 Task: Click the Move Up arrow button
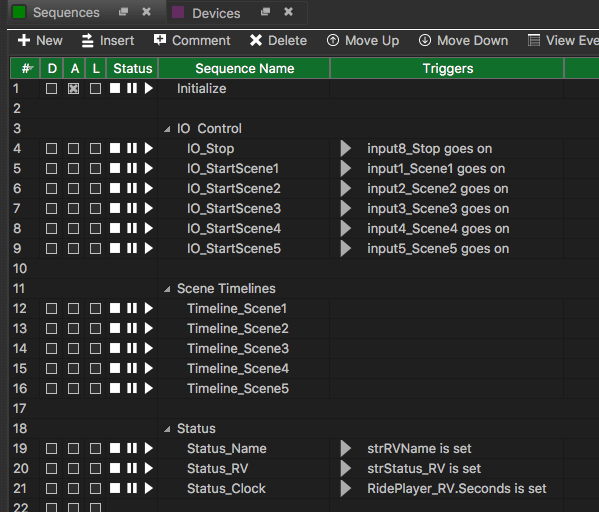tap(333, 40)
